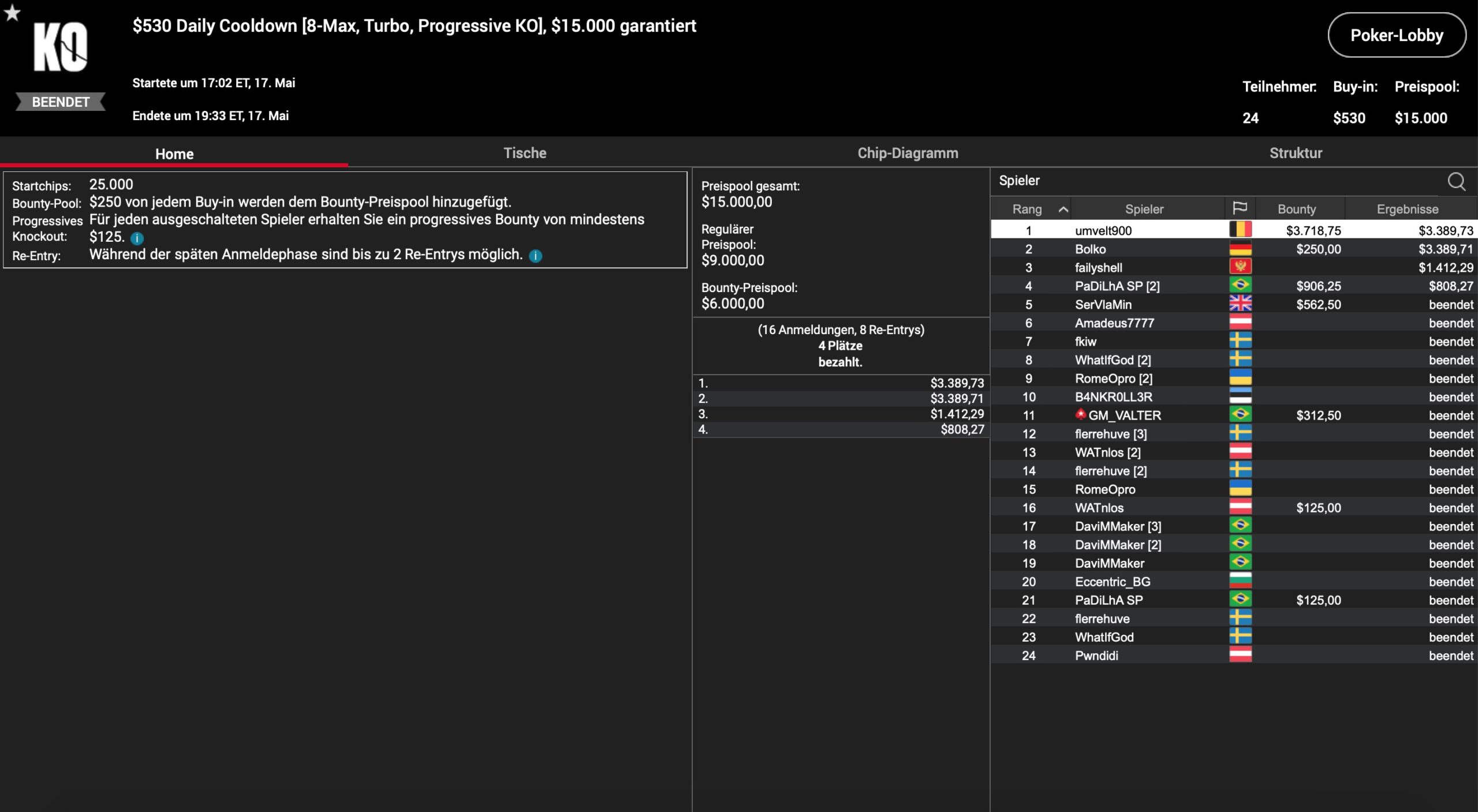Switch to the Tische tab
Viewport: 1478px width, 812px height.
point(524,153)
